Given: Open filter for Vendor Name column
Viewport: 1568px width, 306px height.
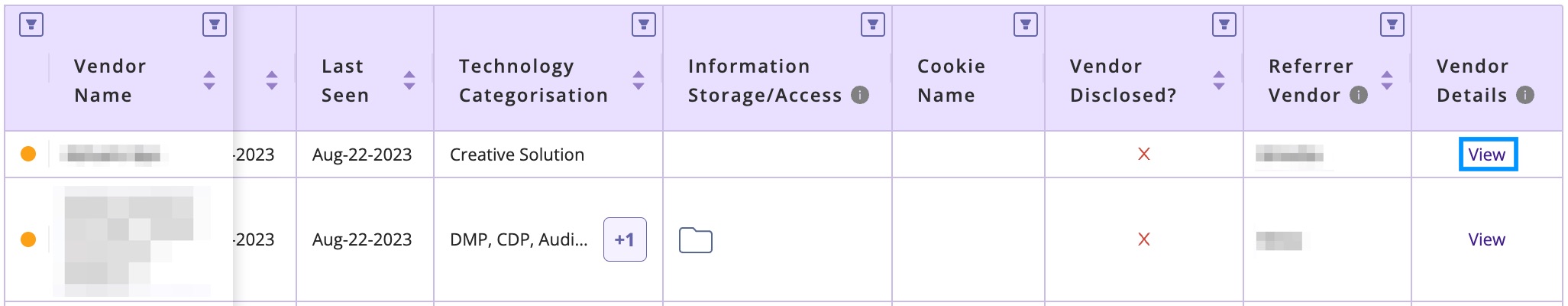Looking at the screenshot, I should click(x=215, y=24).
